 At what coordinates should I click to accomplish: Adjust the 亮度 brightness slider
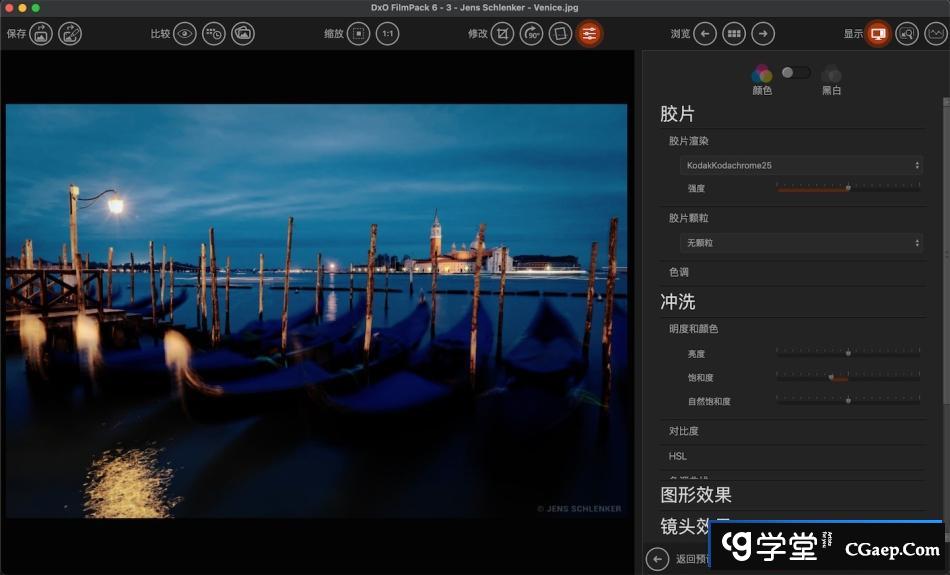click(848, 353)
